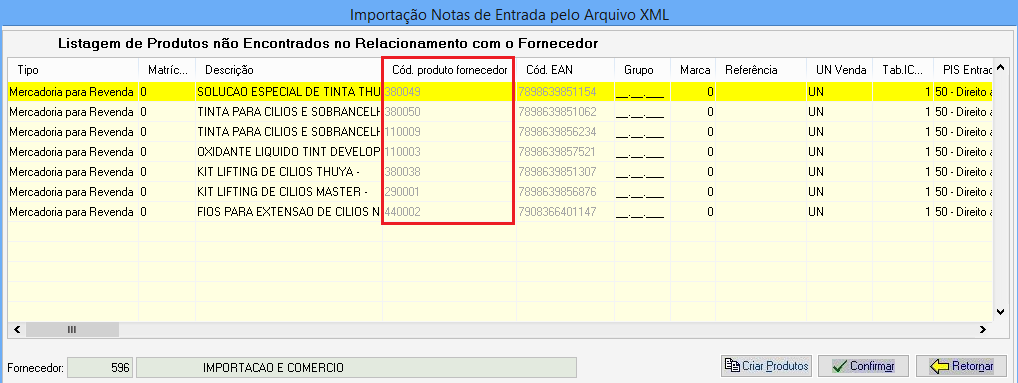The image size is (1018, 383).
Task: Click supplier code 380050
Action: tap(403, 112)
